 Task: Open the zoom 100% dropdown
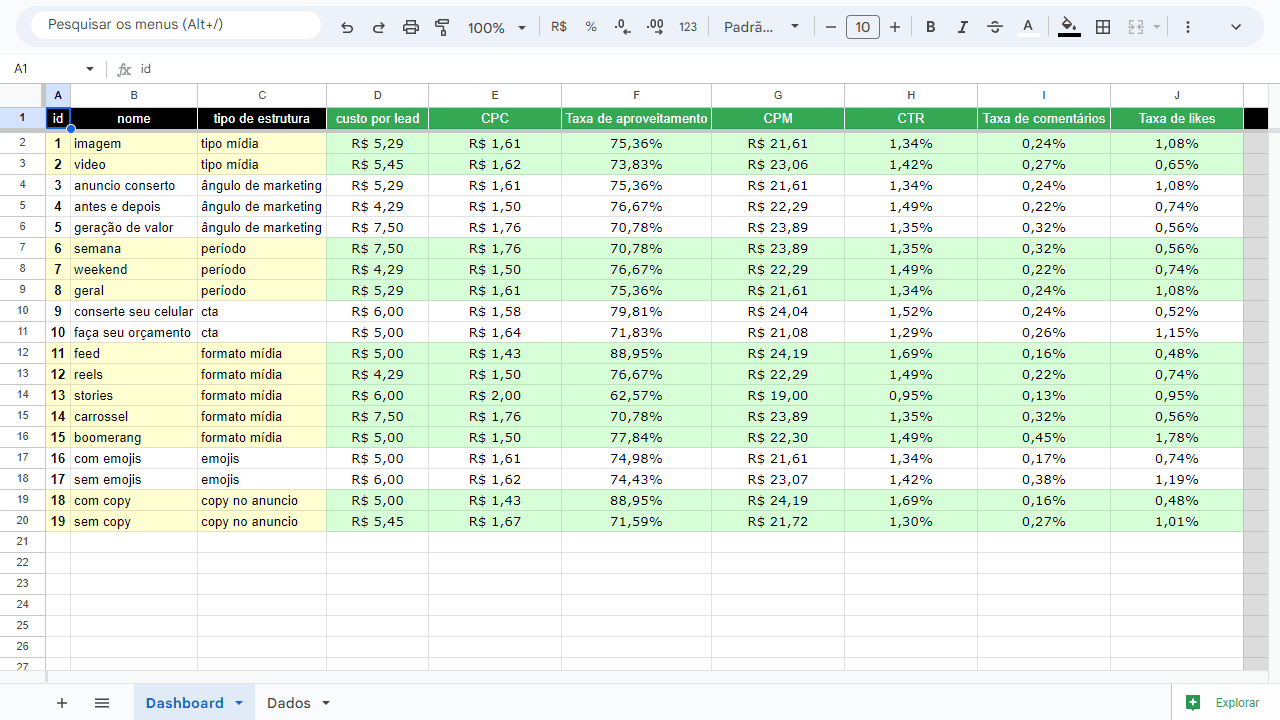[496, 28]
